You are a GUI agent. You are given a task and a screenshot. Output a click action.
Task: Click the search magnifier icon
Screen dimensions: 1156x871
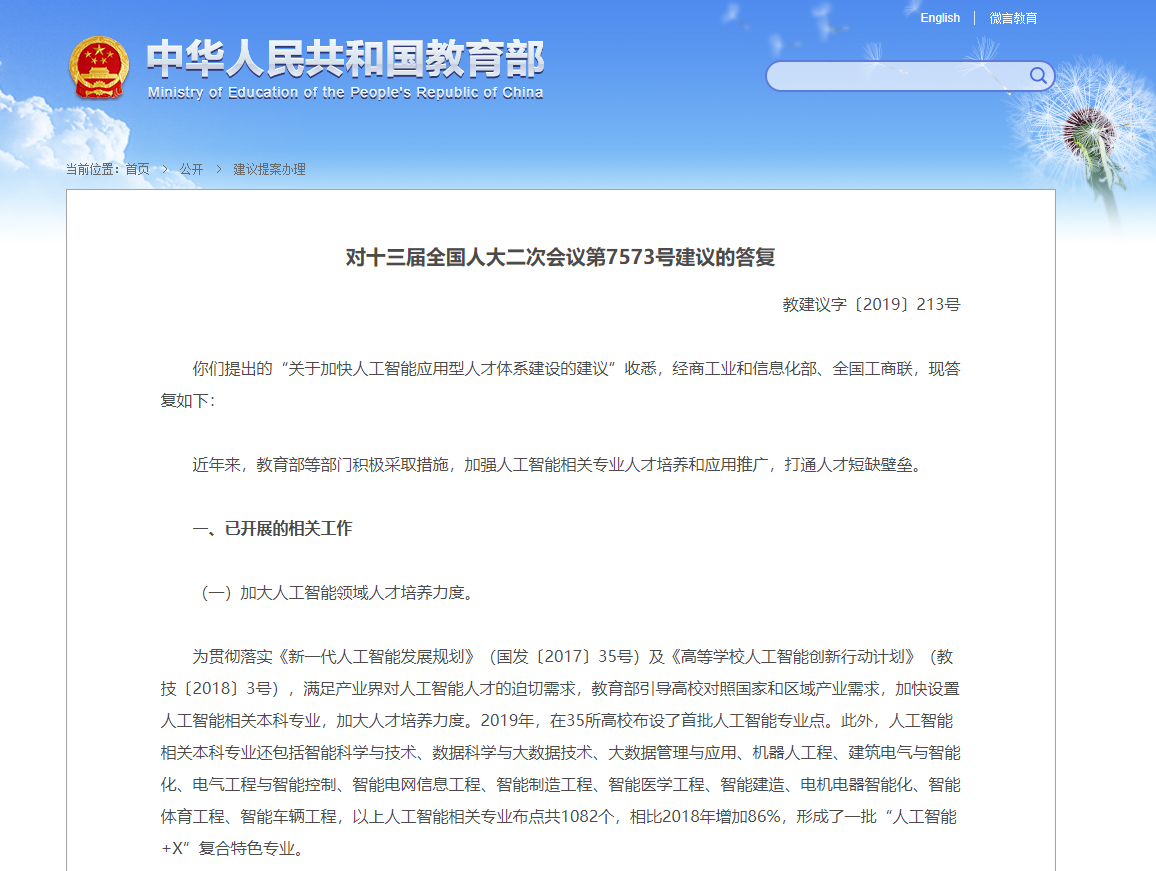tap(1038, 75)
